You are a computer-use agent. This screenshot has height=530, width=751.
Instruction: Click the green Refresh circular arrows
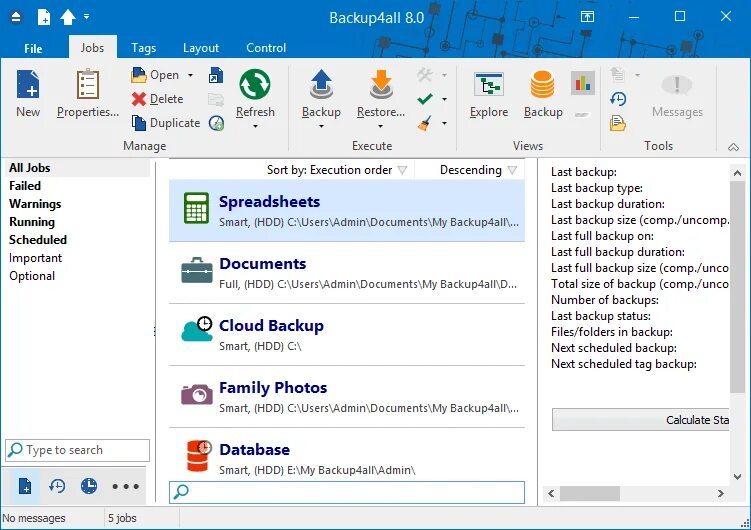[x=255, y=84]
